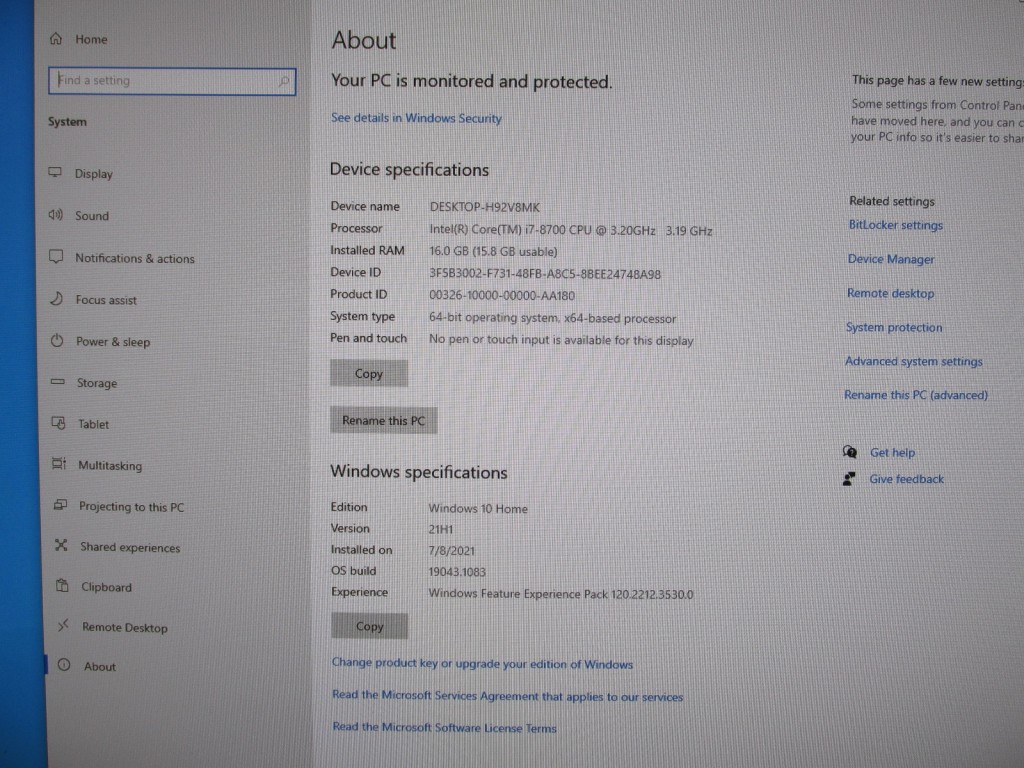The height and width of the screenshot is (768, 1024).
Task: Click the Storage drive icon
Action: pyautogui.click(x=58, y=381)
